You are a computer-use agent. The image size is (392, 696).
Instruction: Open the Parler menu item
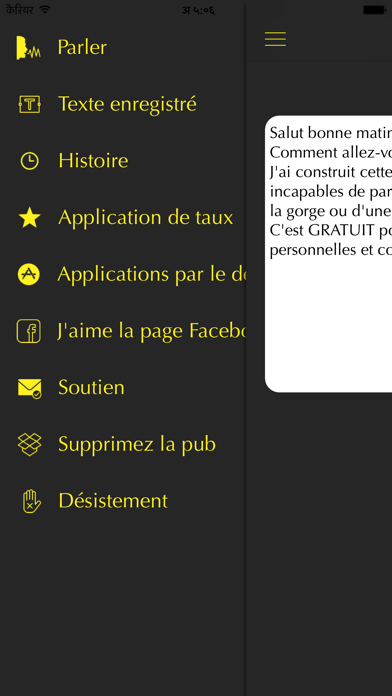click(x=82, y=47)
